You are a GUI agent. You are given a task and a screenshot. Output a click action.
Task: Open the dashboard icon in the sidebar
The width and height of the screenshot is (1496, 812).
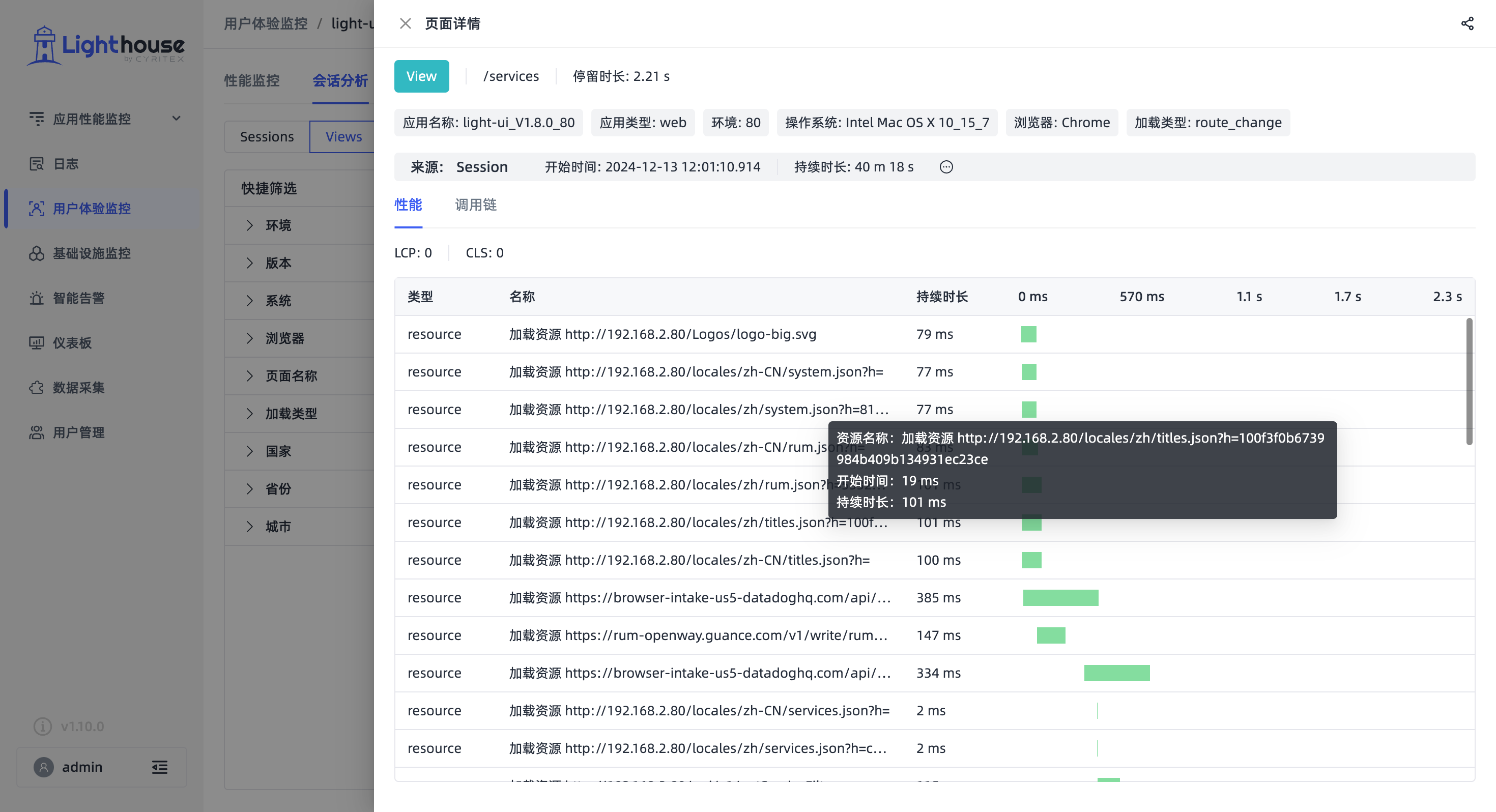37,343
